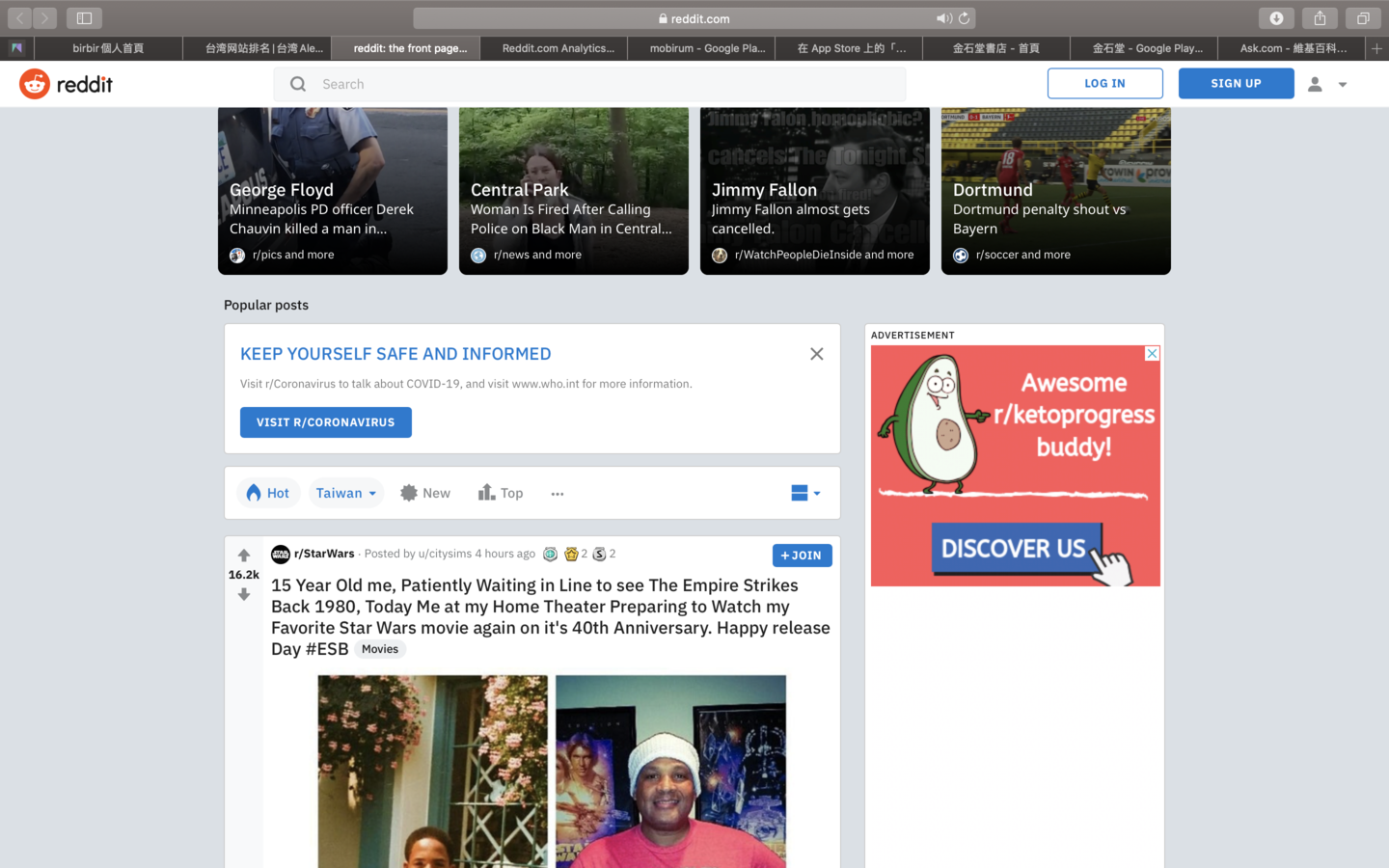Join the r/StarWars community

(x=802, y=556)
